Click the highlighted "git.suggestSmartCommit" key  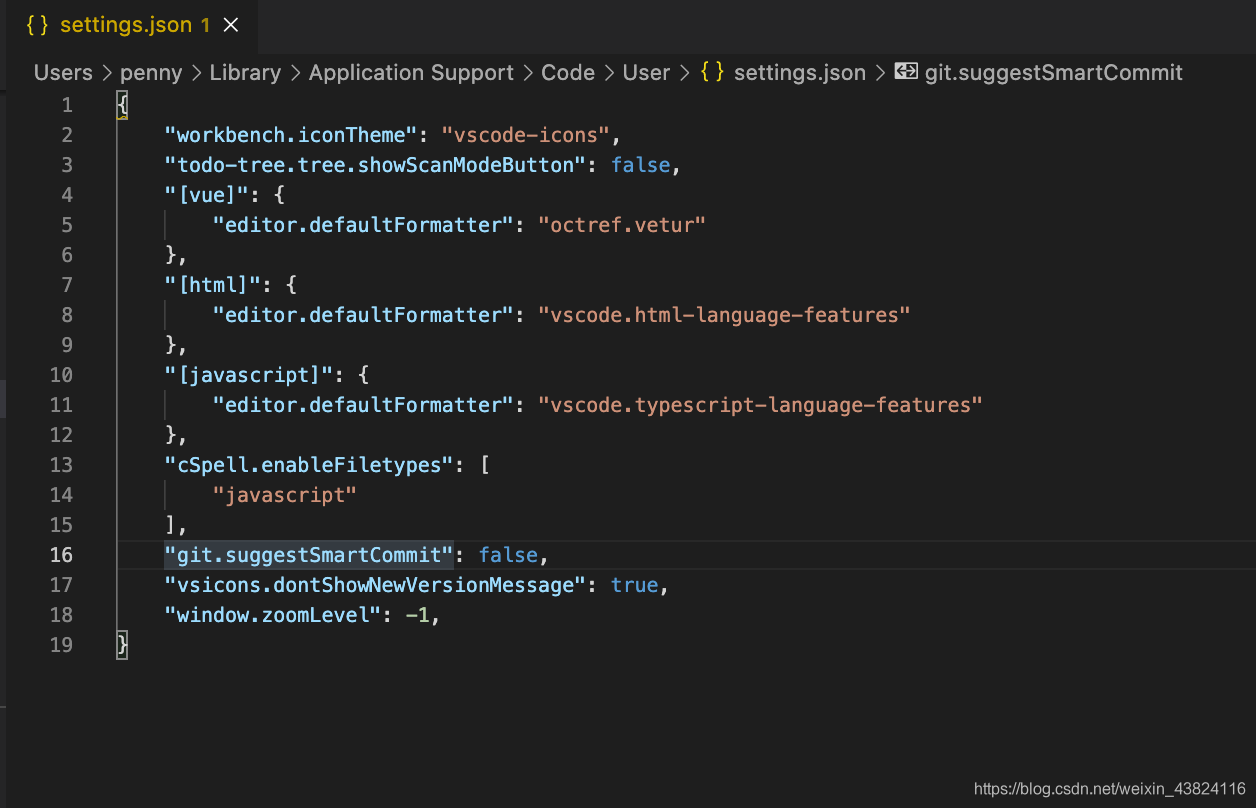coord(309,555)
